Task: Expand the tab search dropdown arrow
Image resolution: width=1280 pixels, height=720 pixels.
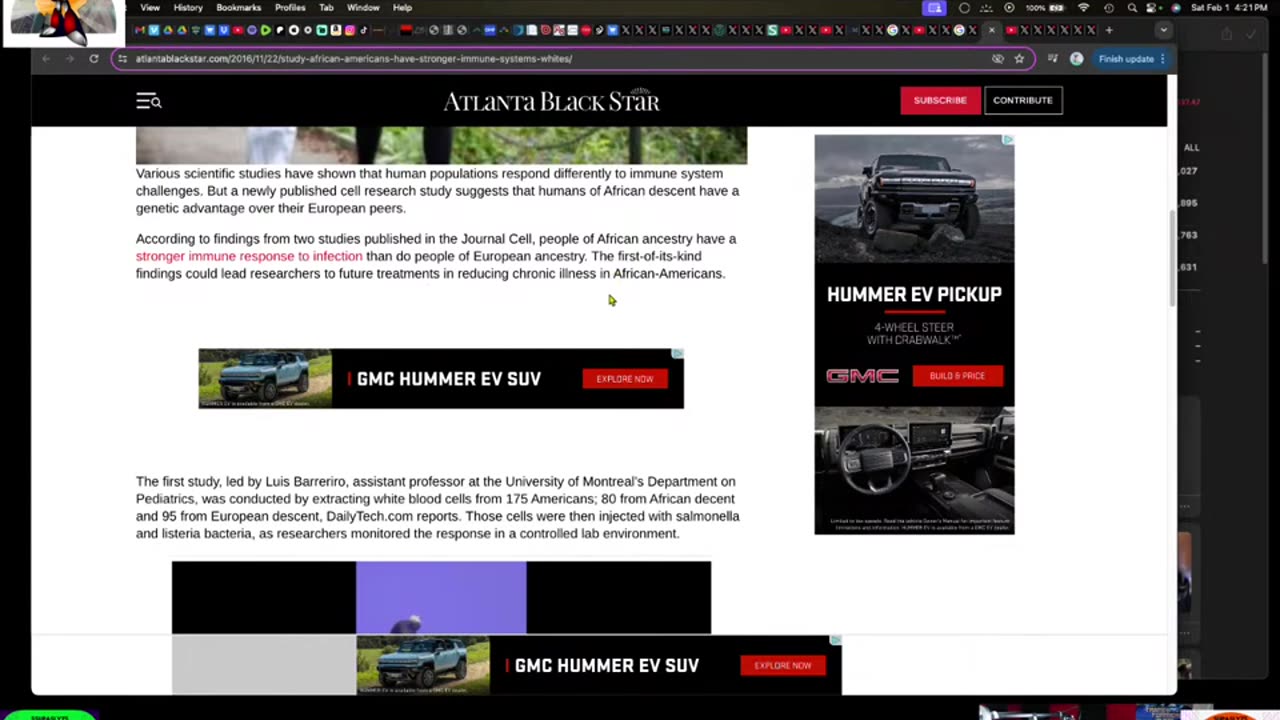Action: [1163, 30]
